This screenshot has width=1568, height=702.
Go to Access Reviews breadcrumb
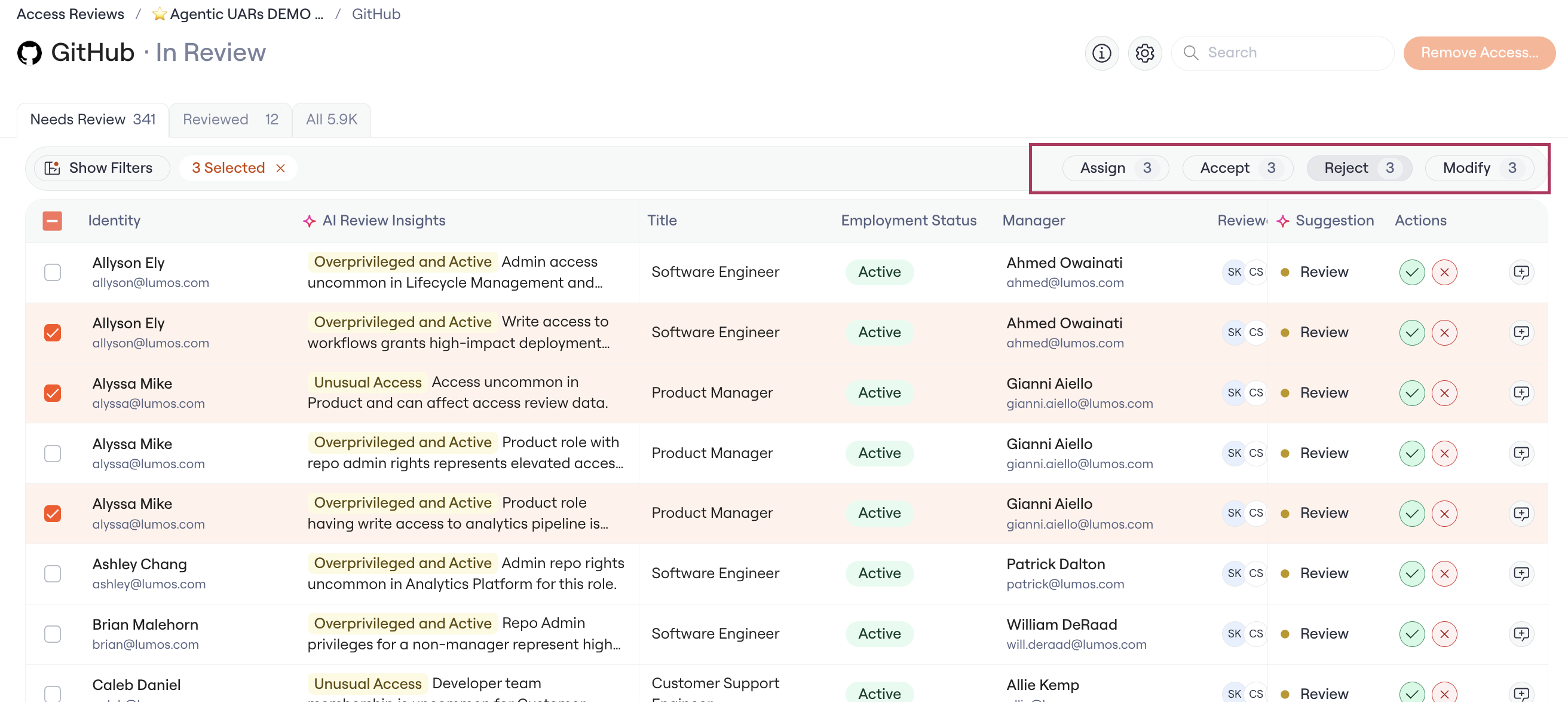pyautogui.click(x=70, y=14)
